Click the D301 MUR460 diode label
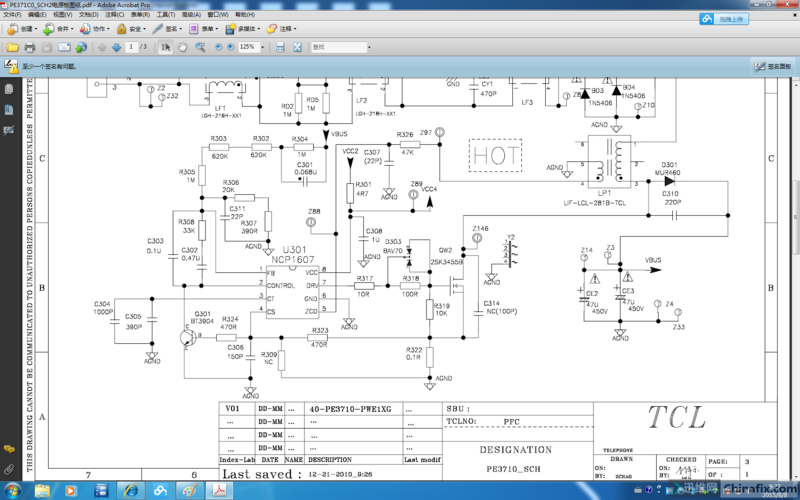The width and height of the screenshot is (800, 500). coord(667,168)
